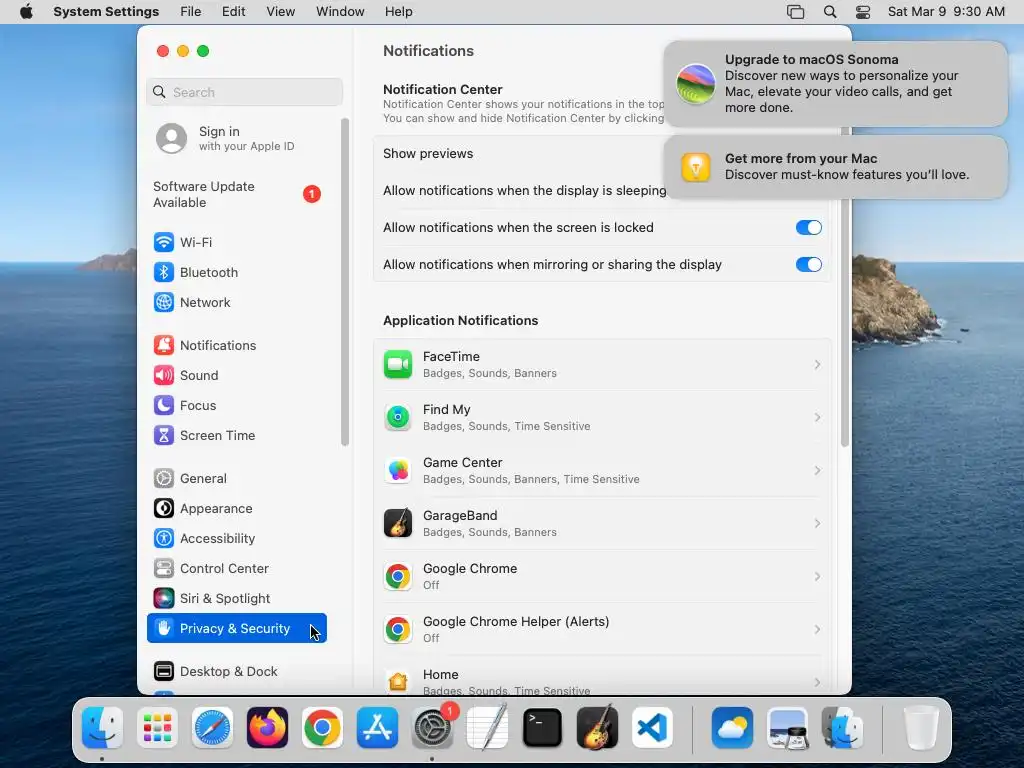Open Software Update Available item
Screen dimensions: 1024x768
point(236,194)
